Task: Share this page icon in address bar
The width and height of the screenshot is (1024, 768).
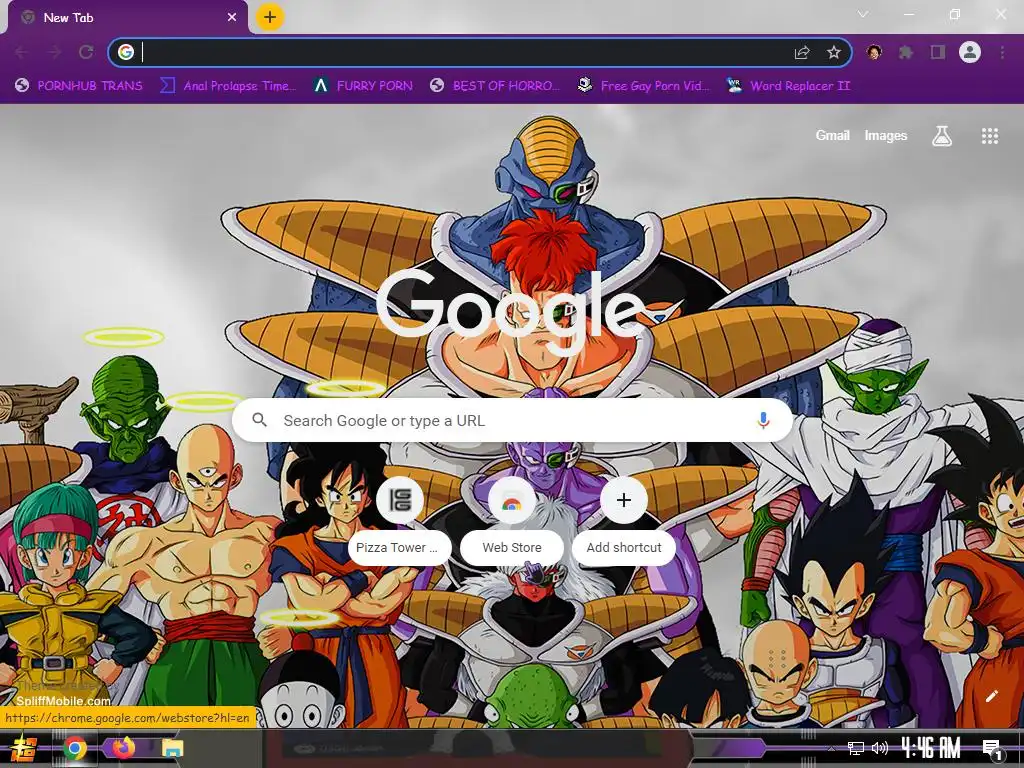Action: [802, 52]
